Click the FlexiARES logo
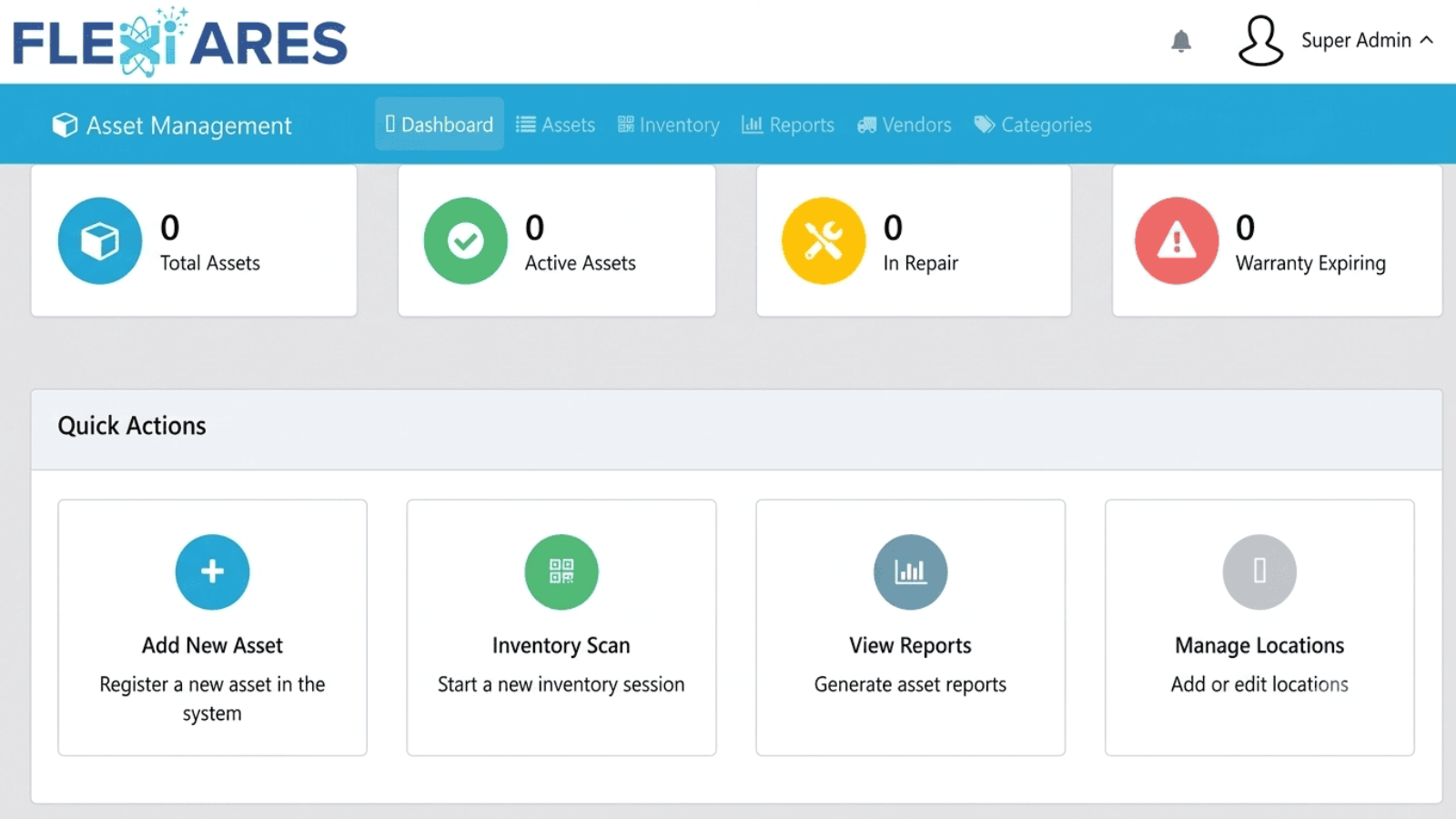Image resolution: width=1456 pixels, height=819 pixels. coord(180,42)
